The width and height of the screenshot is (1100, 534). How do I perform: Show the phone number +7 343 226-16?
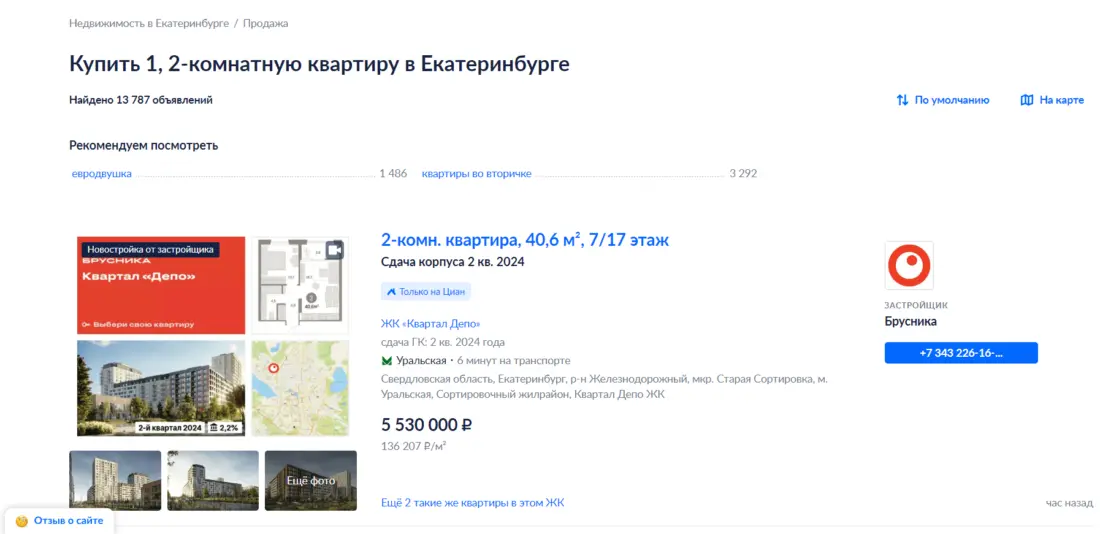pyautogui.click(x=960, y=353)
